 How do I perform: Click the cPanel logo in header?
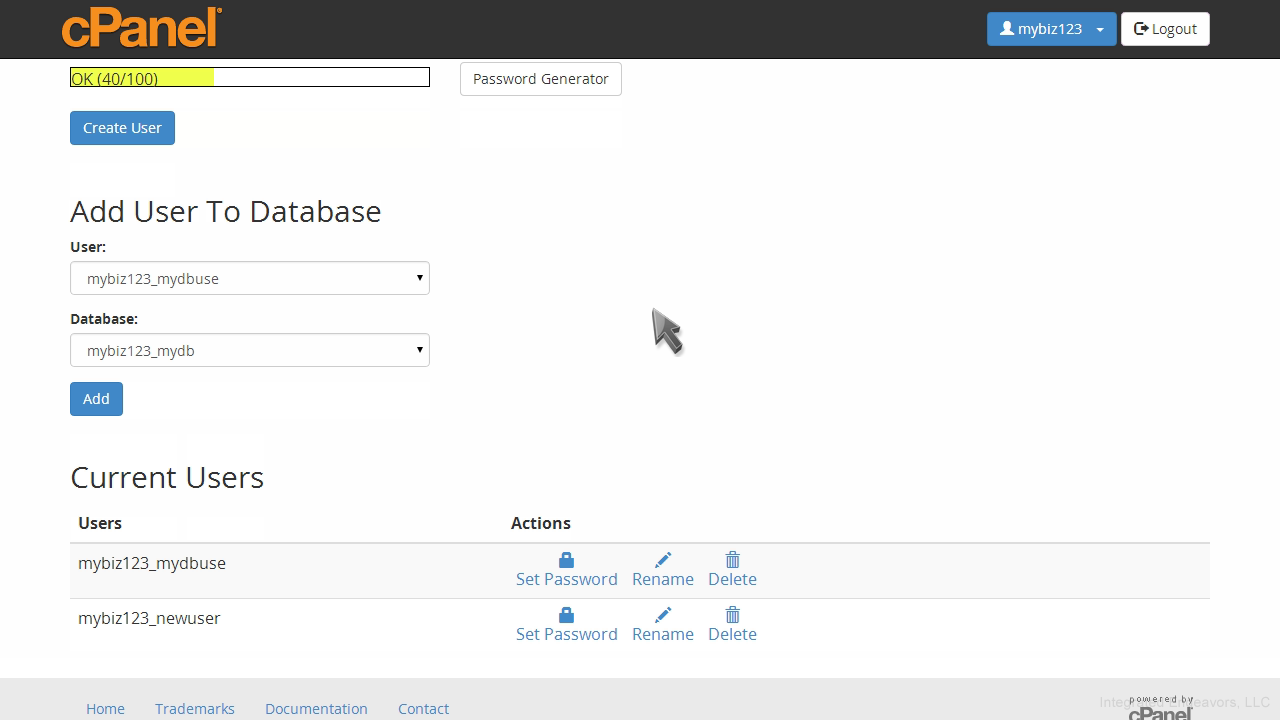(141, 28)
